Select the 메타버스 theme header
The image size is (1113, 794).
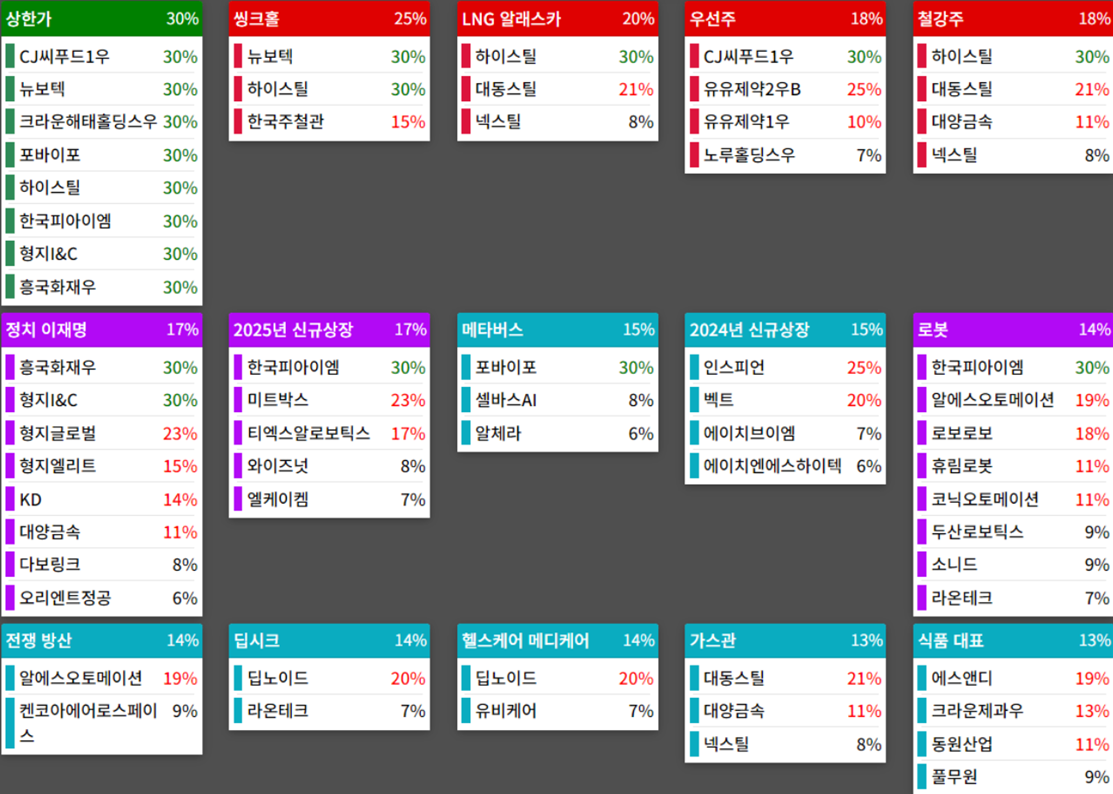coord(557,330)
